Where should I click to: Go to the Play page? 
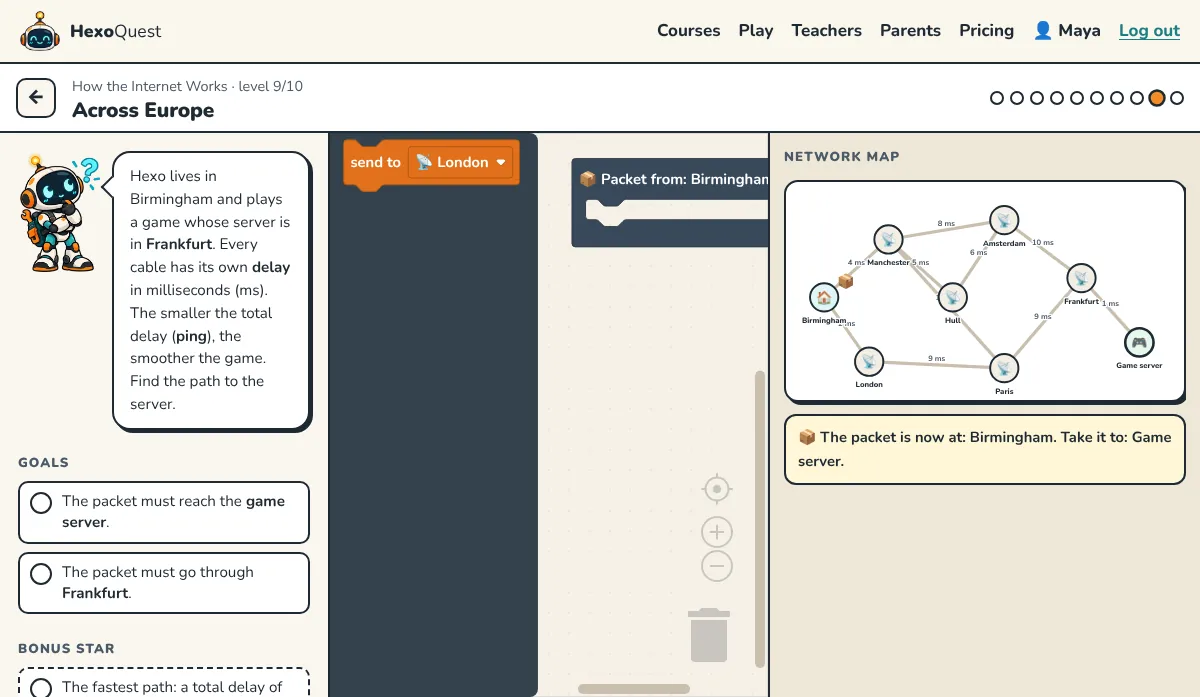756,31
